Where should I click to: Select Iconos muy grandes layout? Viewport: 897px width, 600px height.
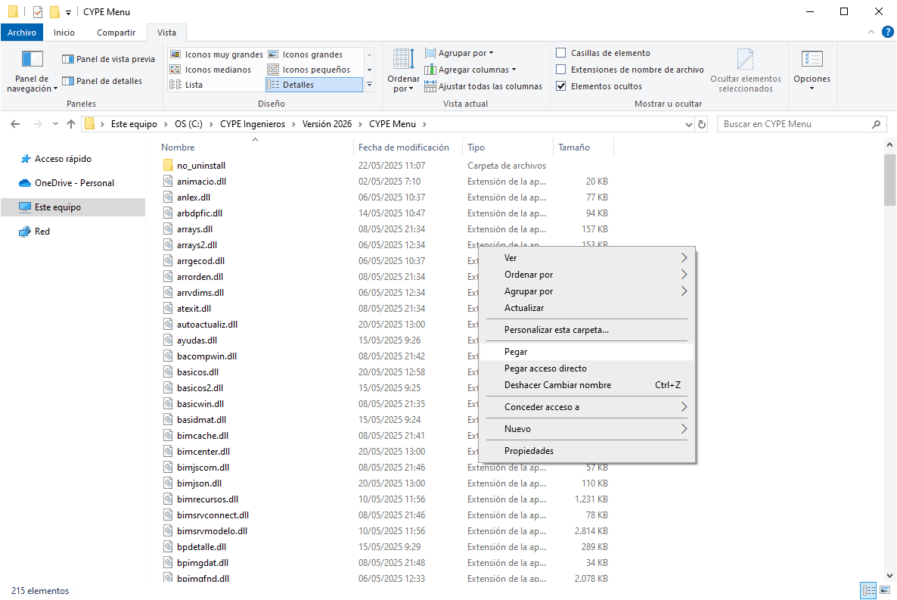pos(216,54)
